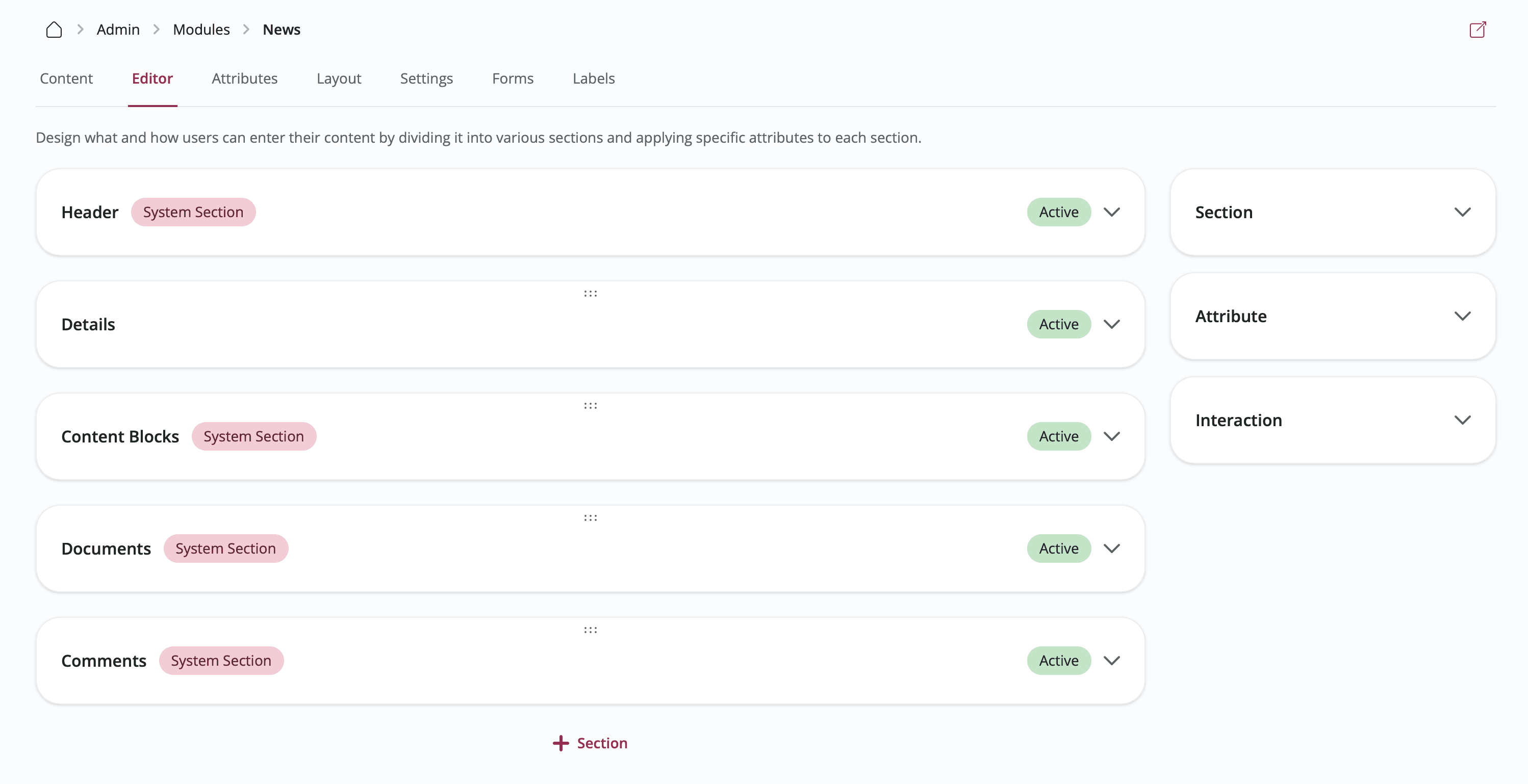
Task: Click drag handle above Documents section
Action: [590, 518]
